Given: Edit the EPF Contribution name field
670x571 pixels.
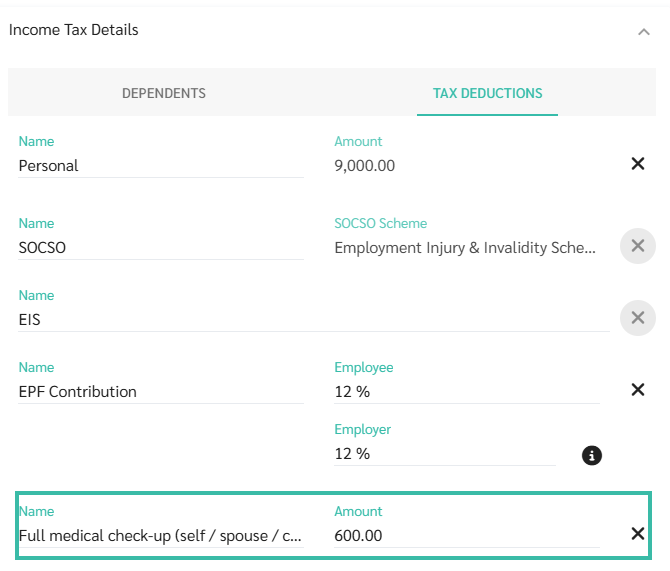Looking at the screenshot, I should click(160, 392).
